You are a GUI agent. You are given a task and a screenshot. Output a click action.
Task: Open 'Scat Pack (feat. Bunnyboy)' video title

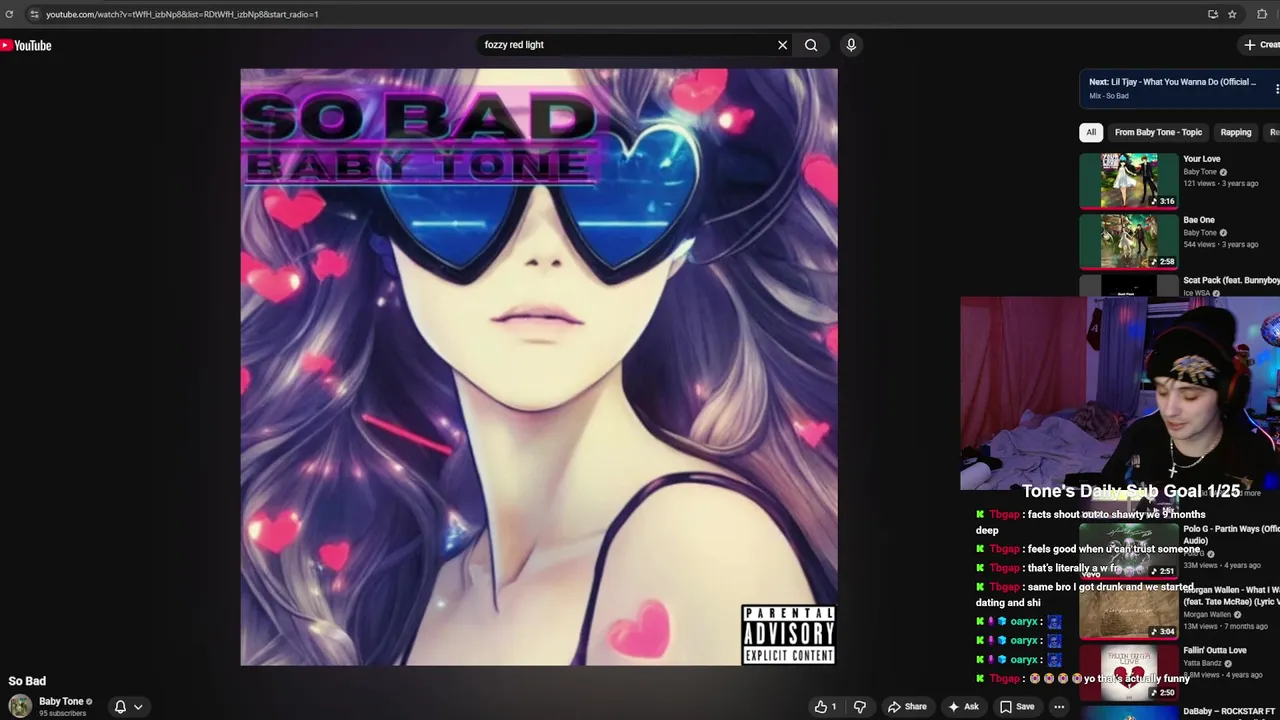tap(1231, 281)
